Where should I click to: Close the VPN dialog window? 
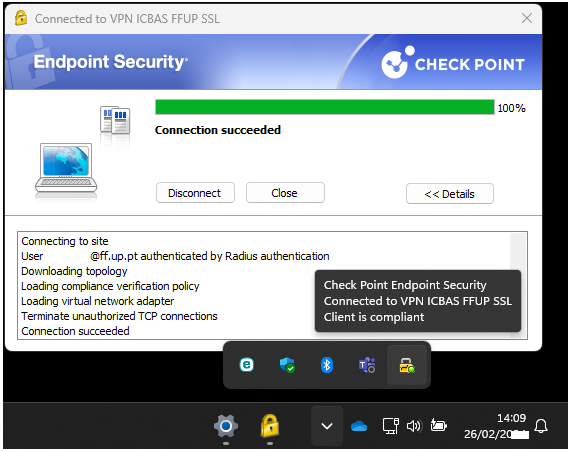point(527,18)
